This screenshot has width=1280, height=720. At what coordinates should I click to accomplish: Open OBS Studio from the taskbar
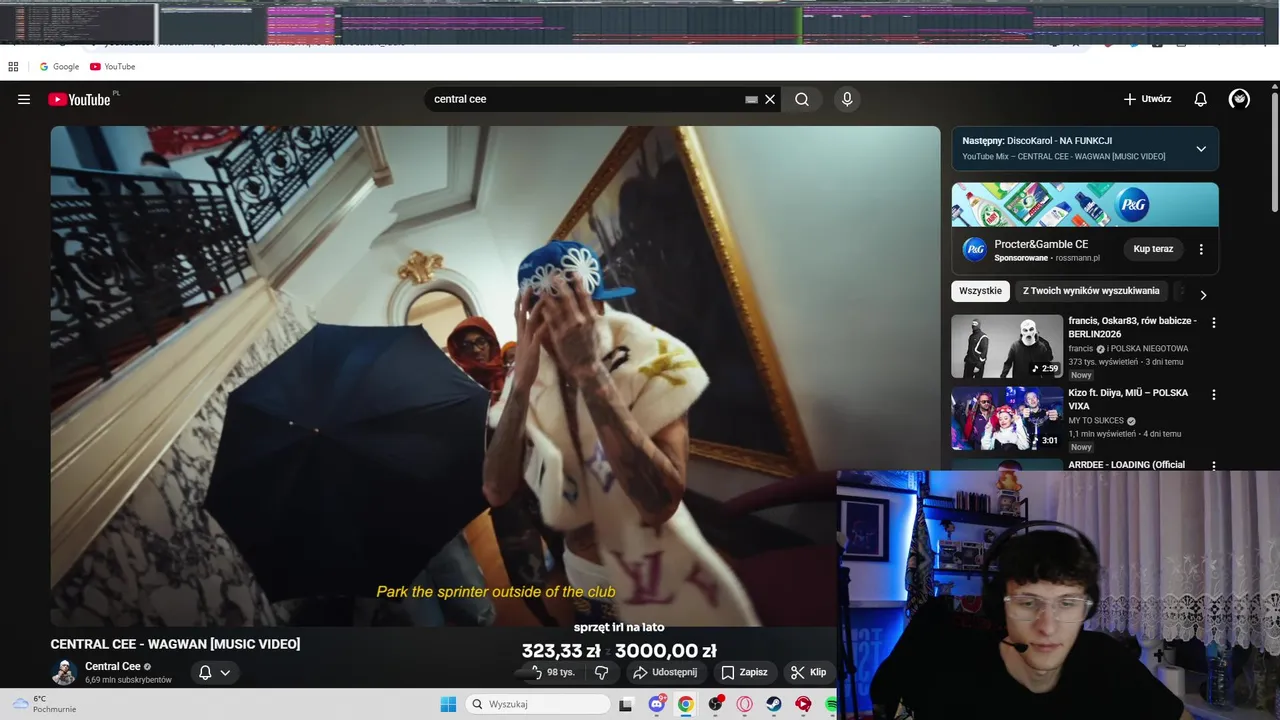point(715,704)
